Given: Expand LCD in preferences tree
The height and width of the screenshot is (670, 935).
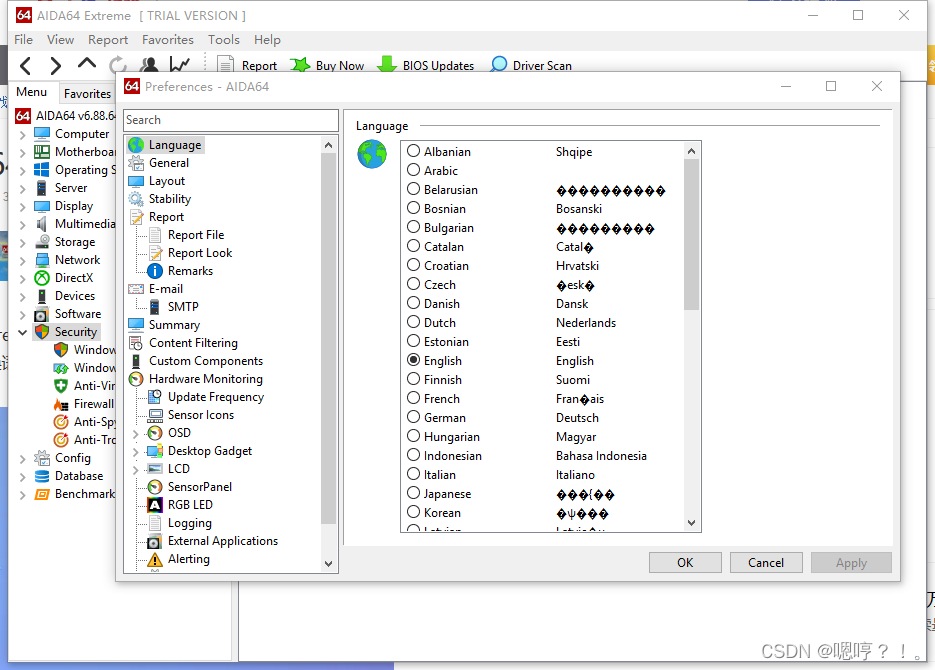Looking at the screenshot, I should click(x=135, y=470).
